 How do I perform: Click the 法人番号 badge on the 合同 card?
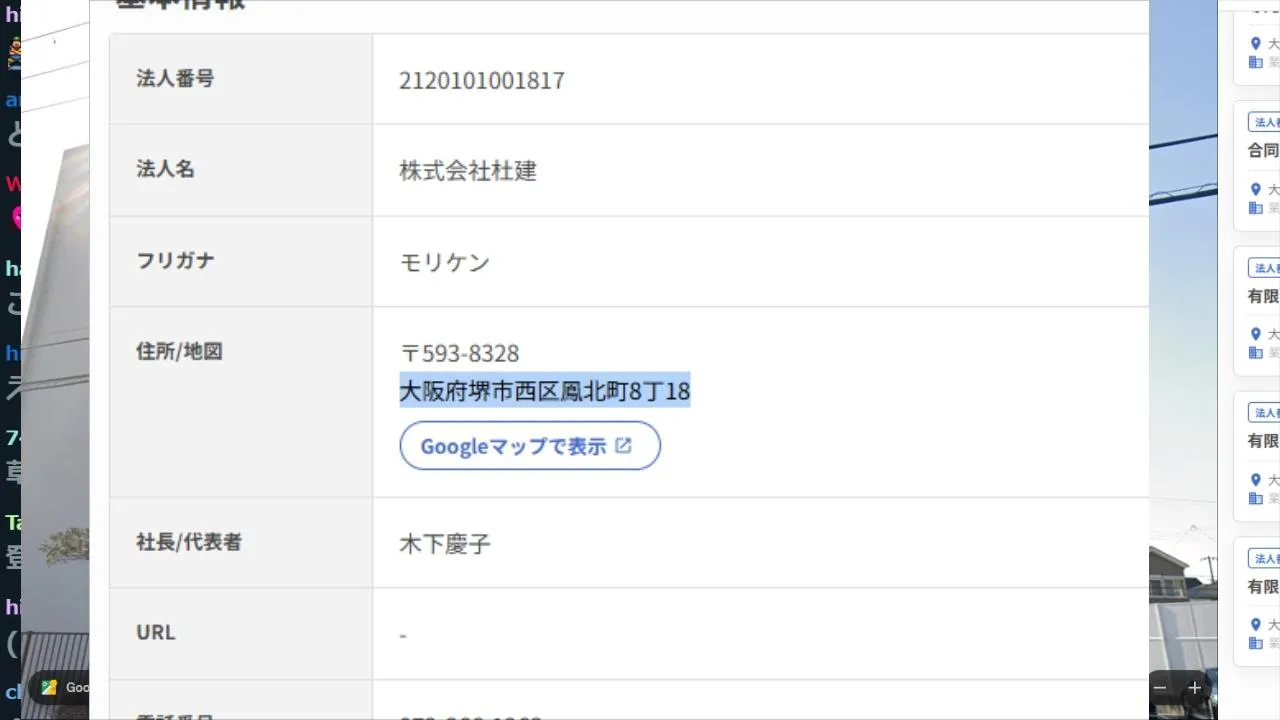pos(1265,122)
